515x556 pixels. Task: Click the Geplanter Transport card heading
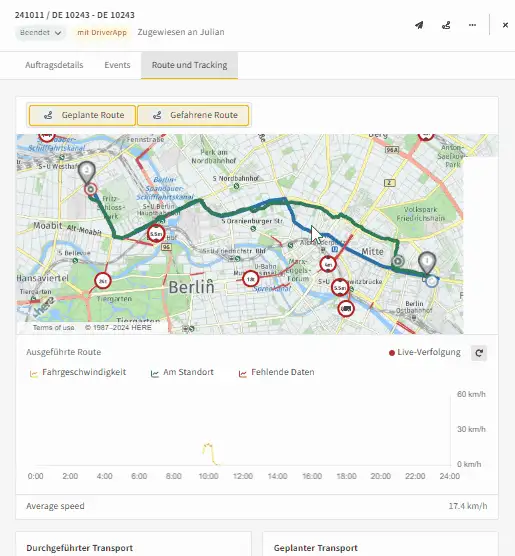pos(316,548)
